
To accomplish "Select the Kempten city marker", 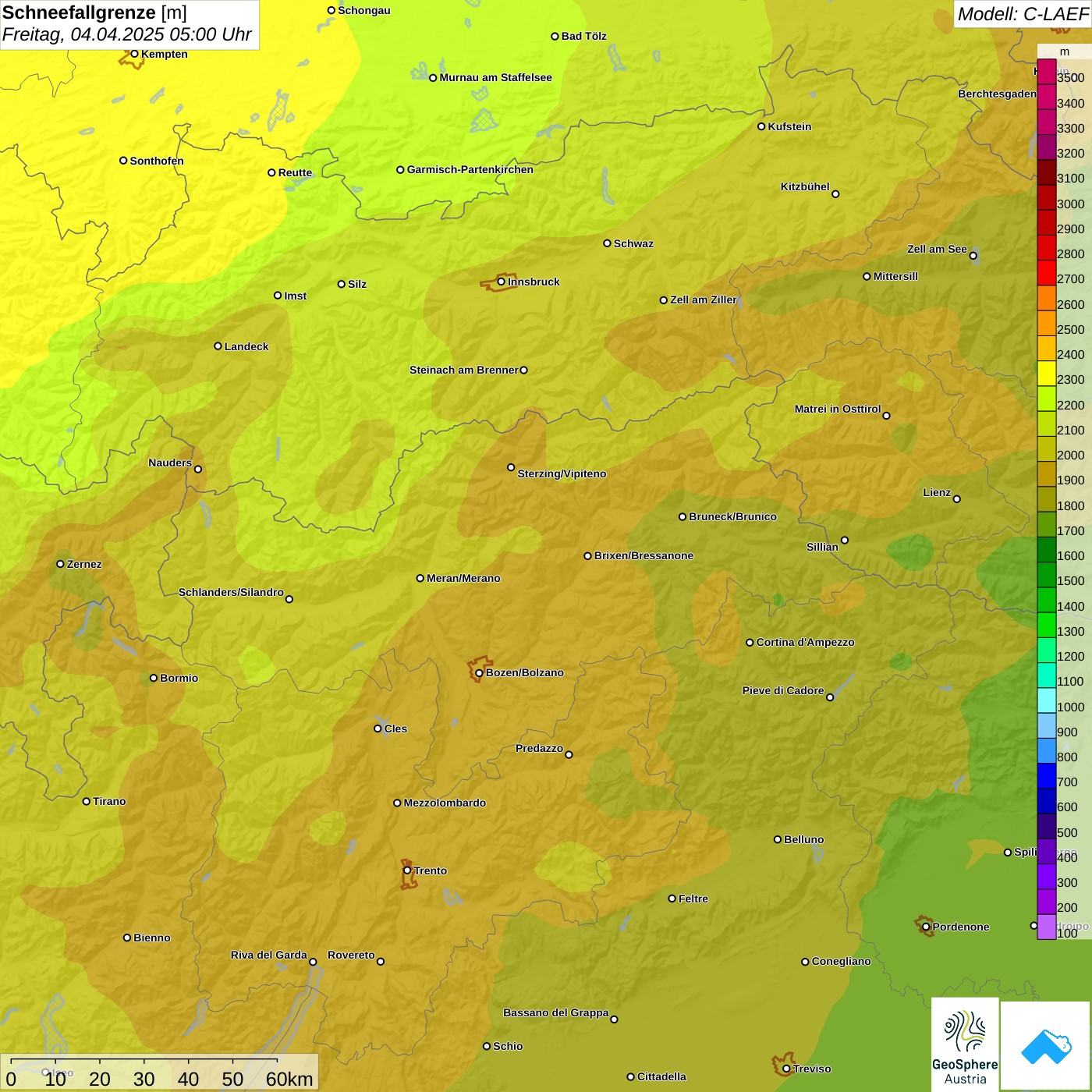I will tap(134, 54).
